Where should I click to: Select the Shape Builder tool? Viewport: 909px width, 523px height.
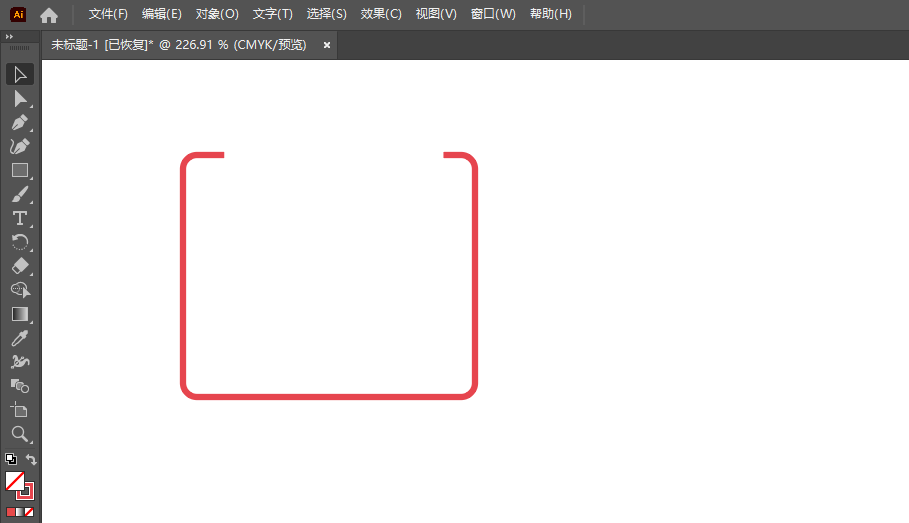point(20,290)
